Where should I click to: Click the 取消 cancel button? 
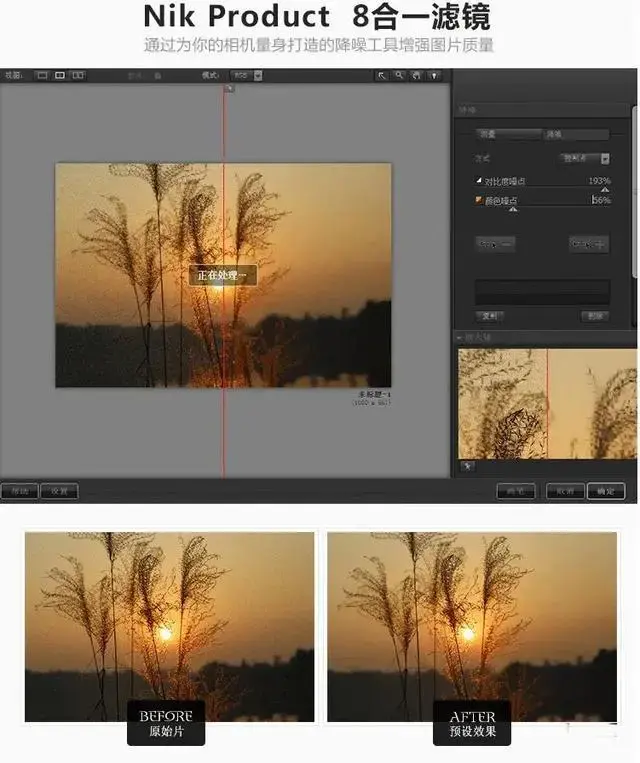click(565, 491)
